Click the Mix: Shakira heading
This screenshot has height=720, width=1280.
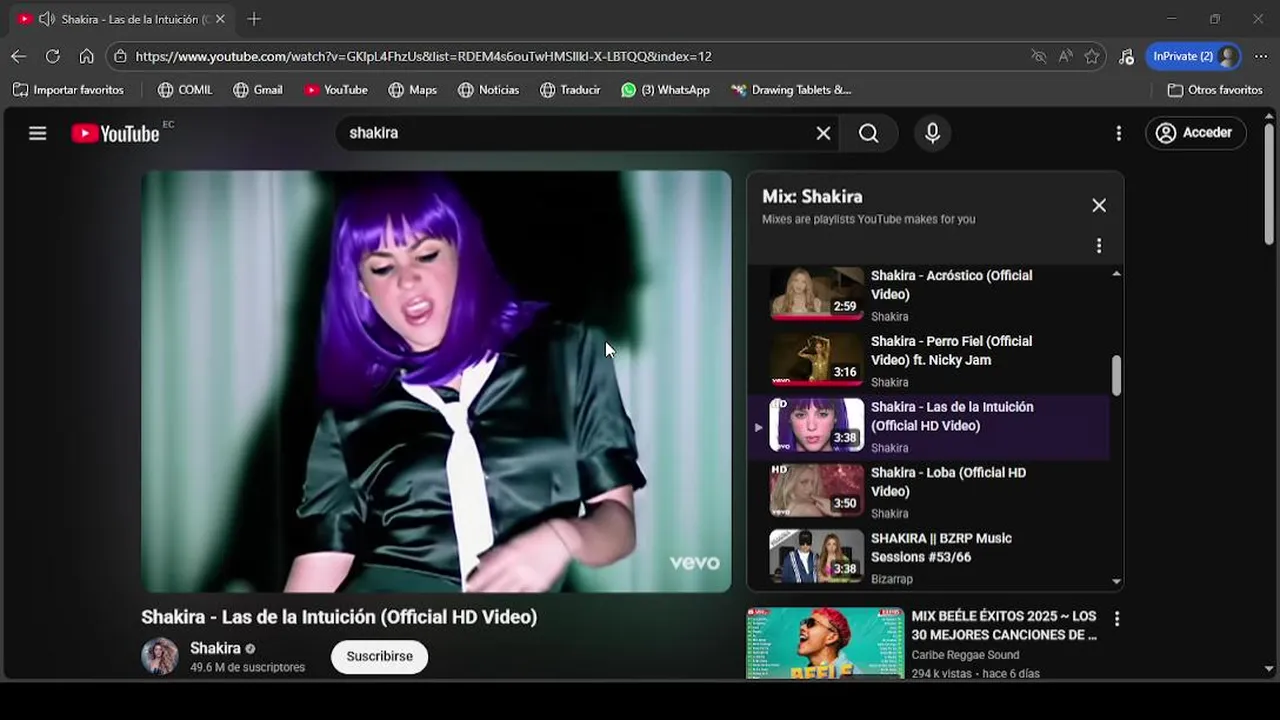pyautogui.click(x=812, y=197)
